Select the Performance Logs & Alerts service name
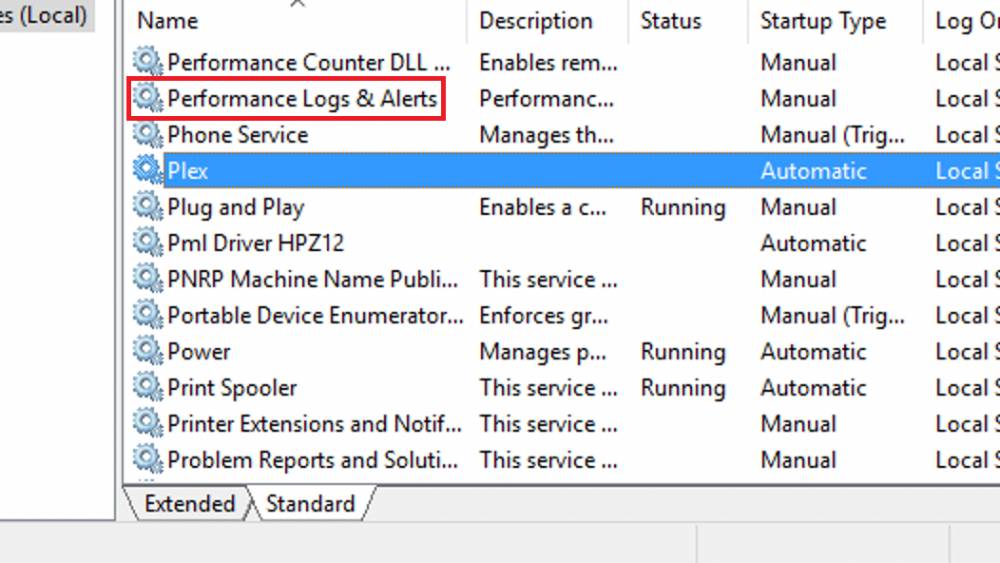 point(302,99)
